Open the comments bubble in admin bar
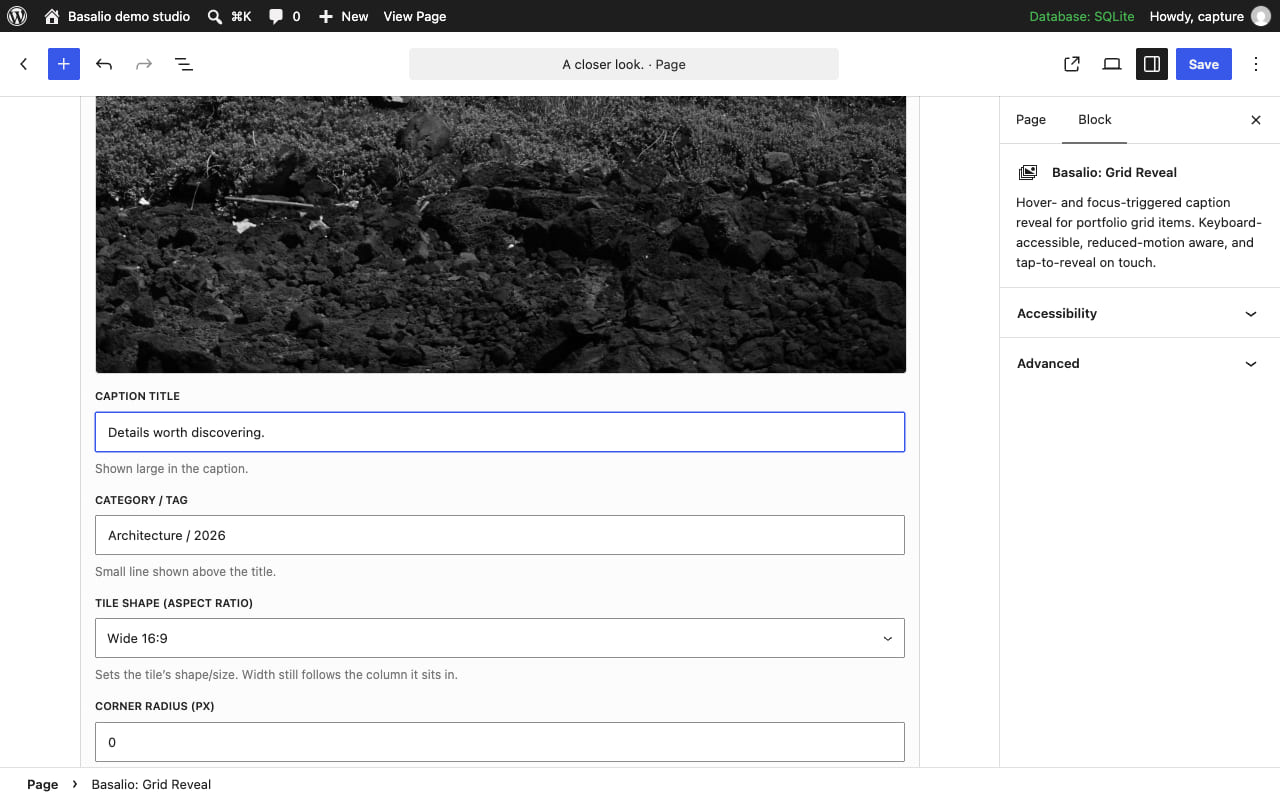1280x800 pixels. (284, 16)
